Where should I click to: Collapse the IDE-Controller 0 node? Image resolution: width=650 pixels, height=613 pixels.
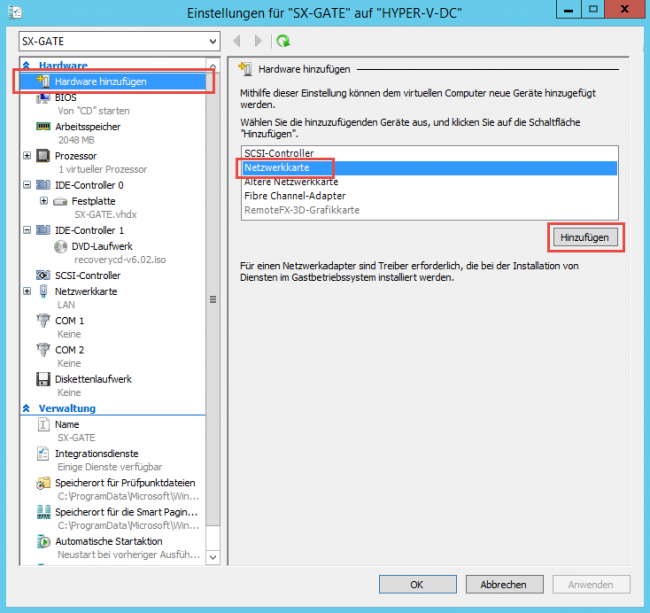(x=27, y=185)
